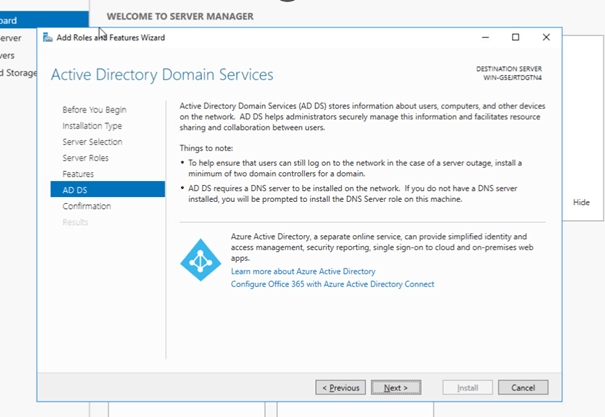Close the Add Roles and Features Wizard

pyautogui.click(x=546, y=38)
